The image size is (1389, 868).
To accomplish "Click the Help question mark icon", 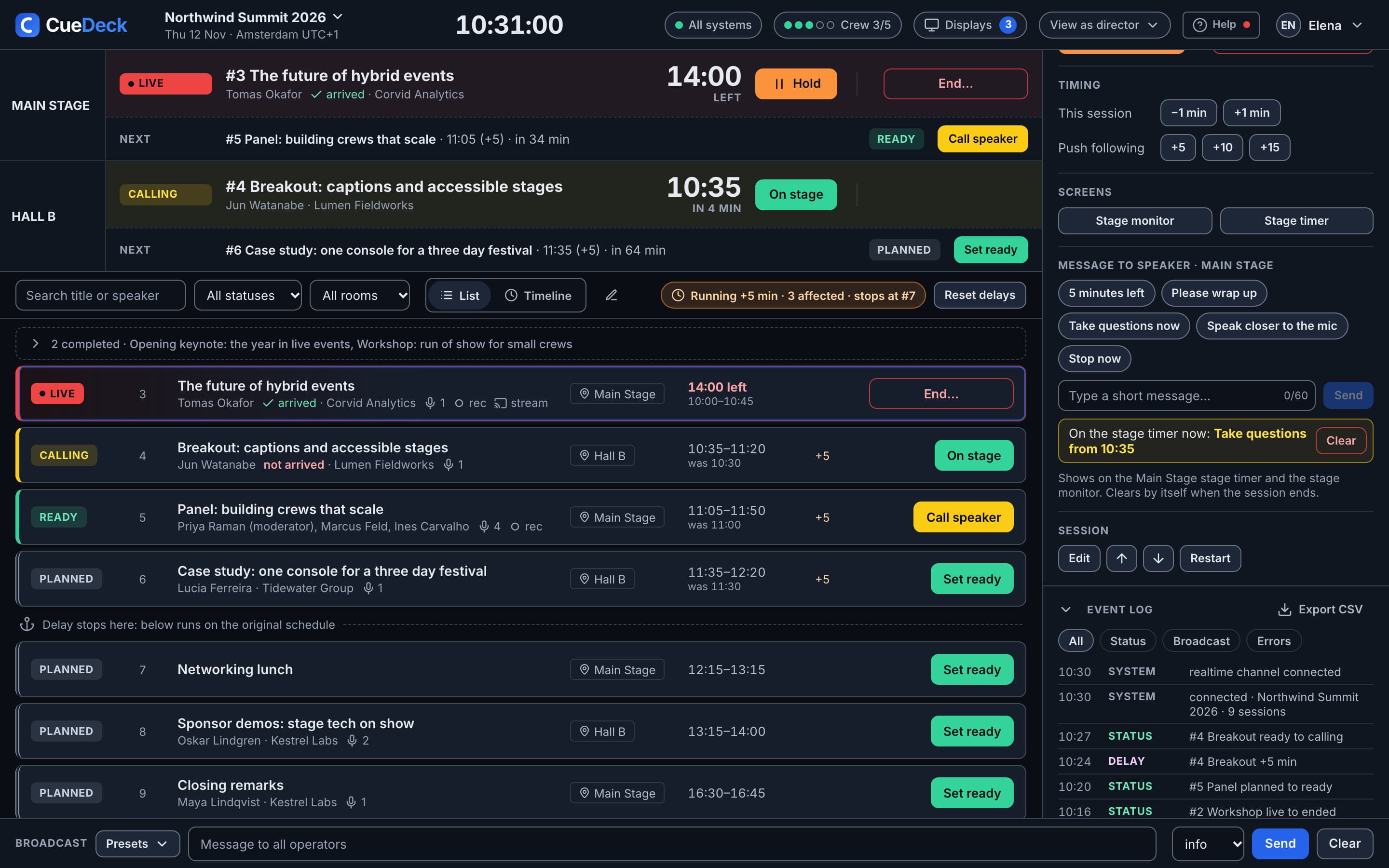I will [1199, 25].
